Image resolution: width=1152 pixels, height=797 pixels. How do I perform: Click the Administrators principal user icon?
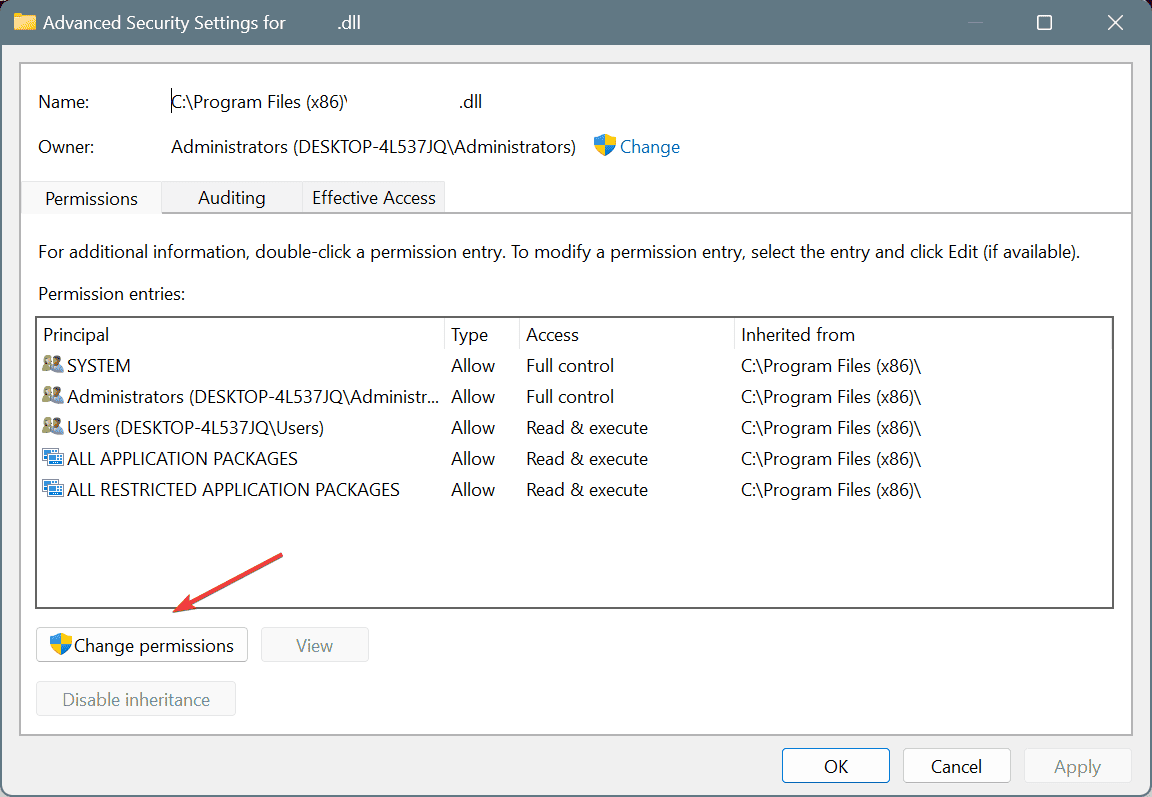(53, 395)
